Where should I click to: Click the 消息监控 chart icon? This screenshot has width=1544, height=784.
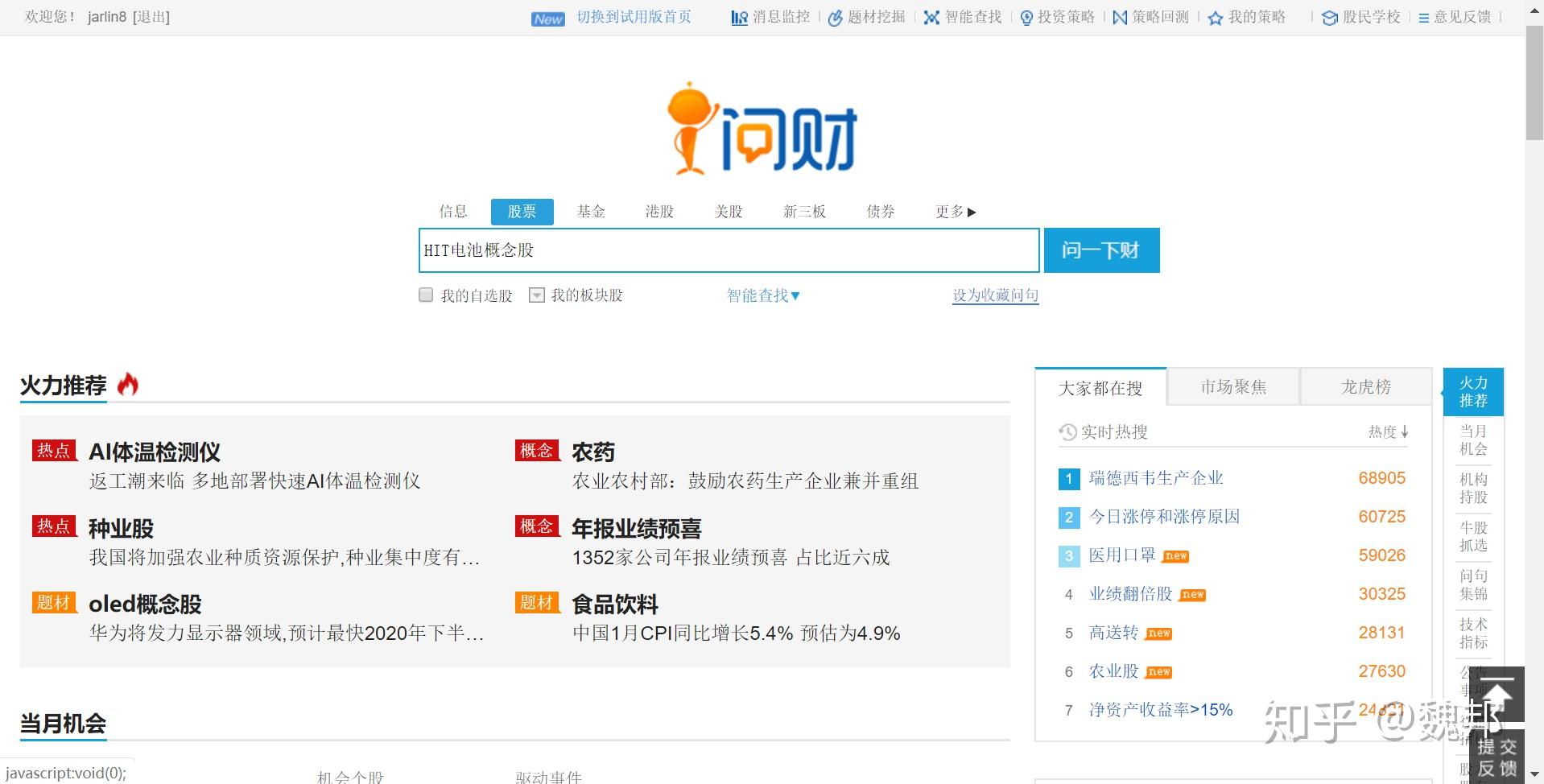tap(739, 18)
